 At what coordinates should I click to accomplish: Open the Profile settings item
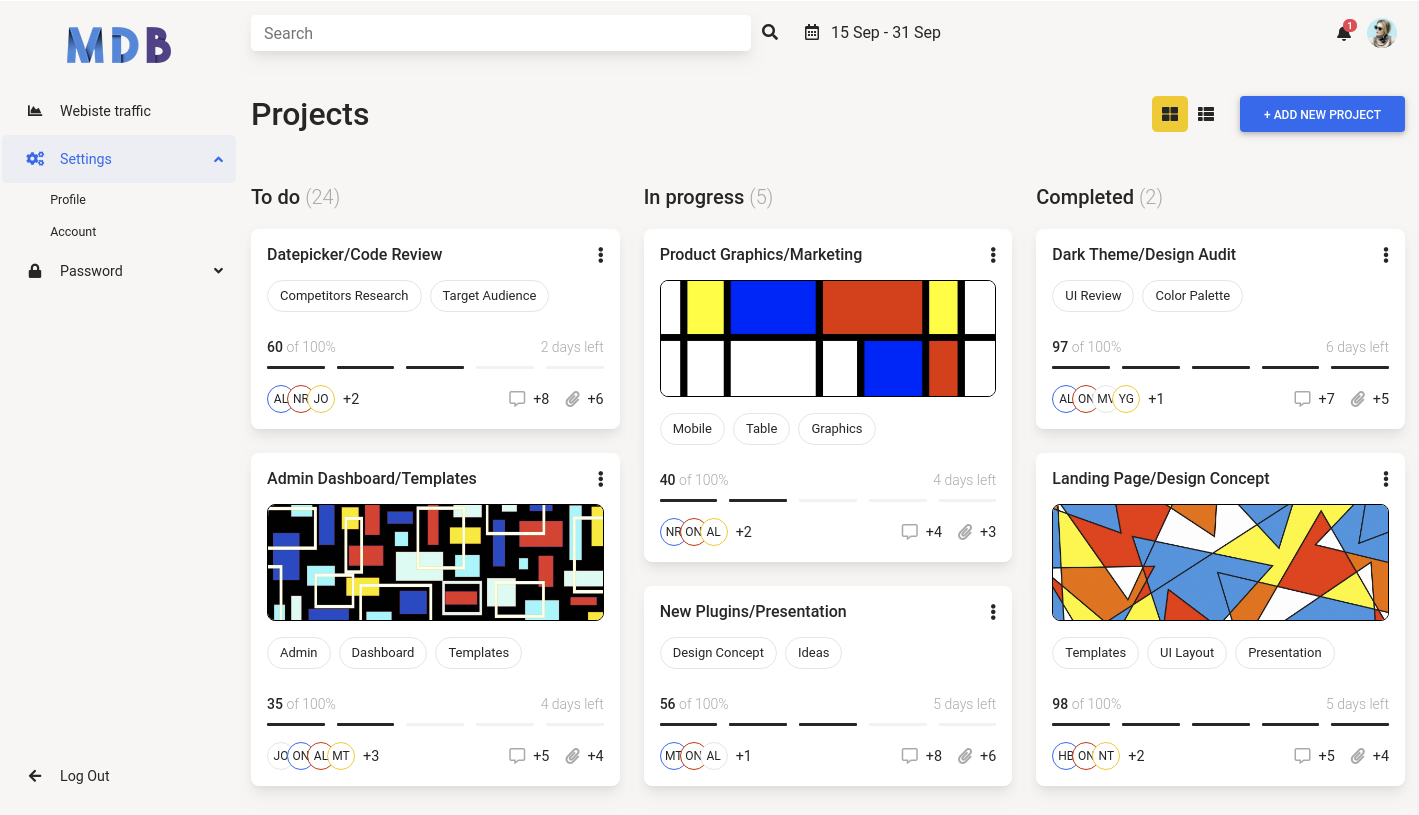point(68,200)
